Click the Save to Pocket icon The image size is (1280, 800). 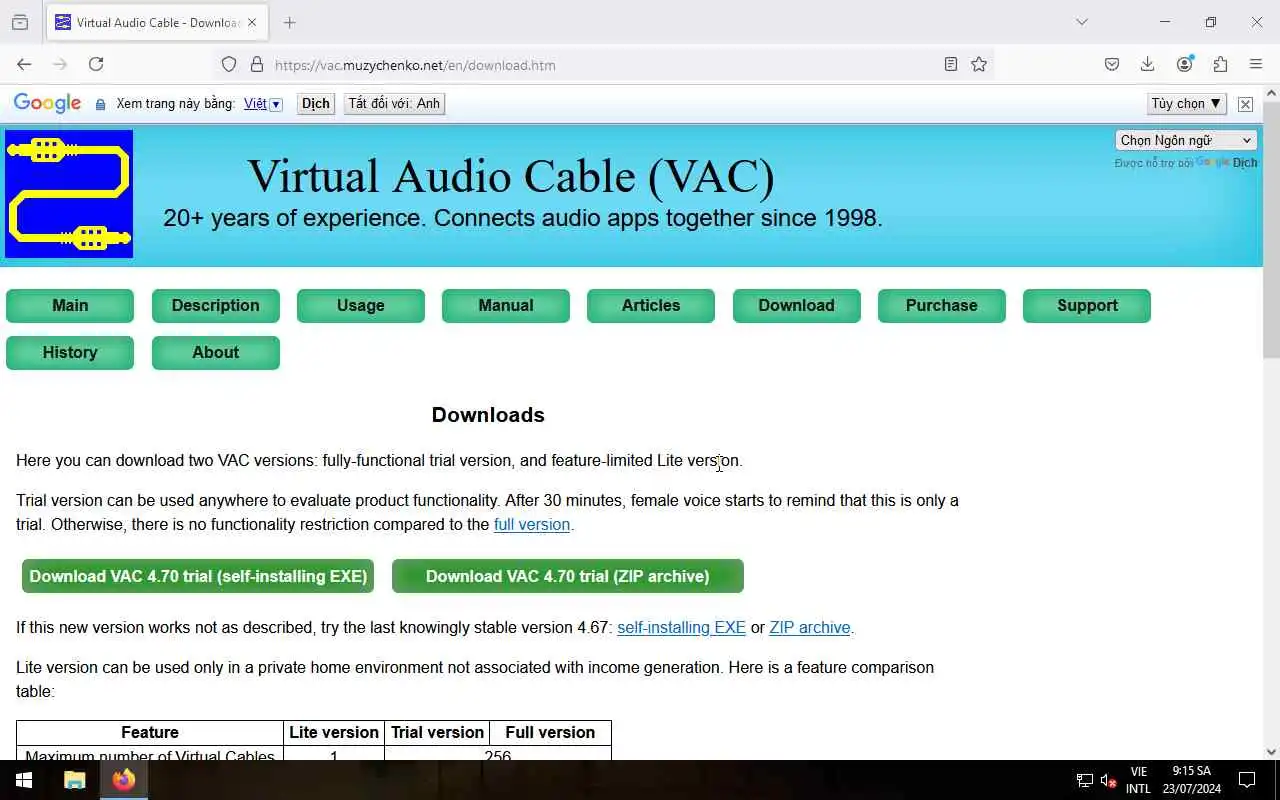click(1112, 64)
